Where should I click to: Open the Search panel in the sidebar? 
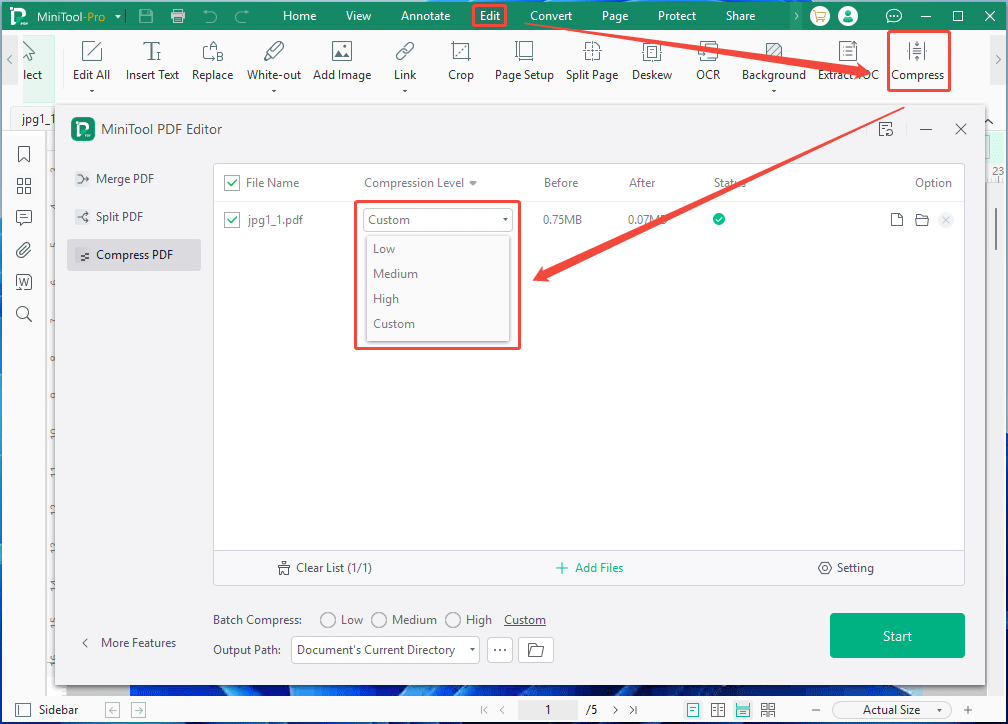coord(24,313)
